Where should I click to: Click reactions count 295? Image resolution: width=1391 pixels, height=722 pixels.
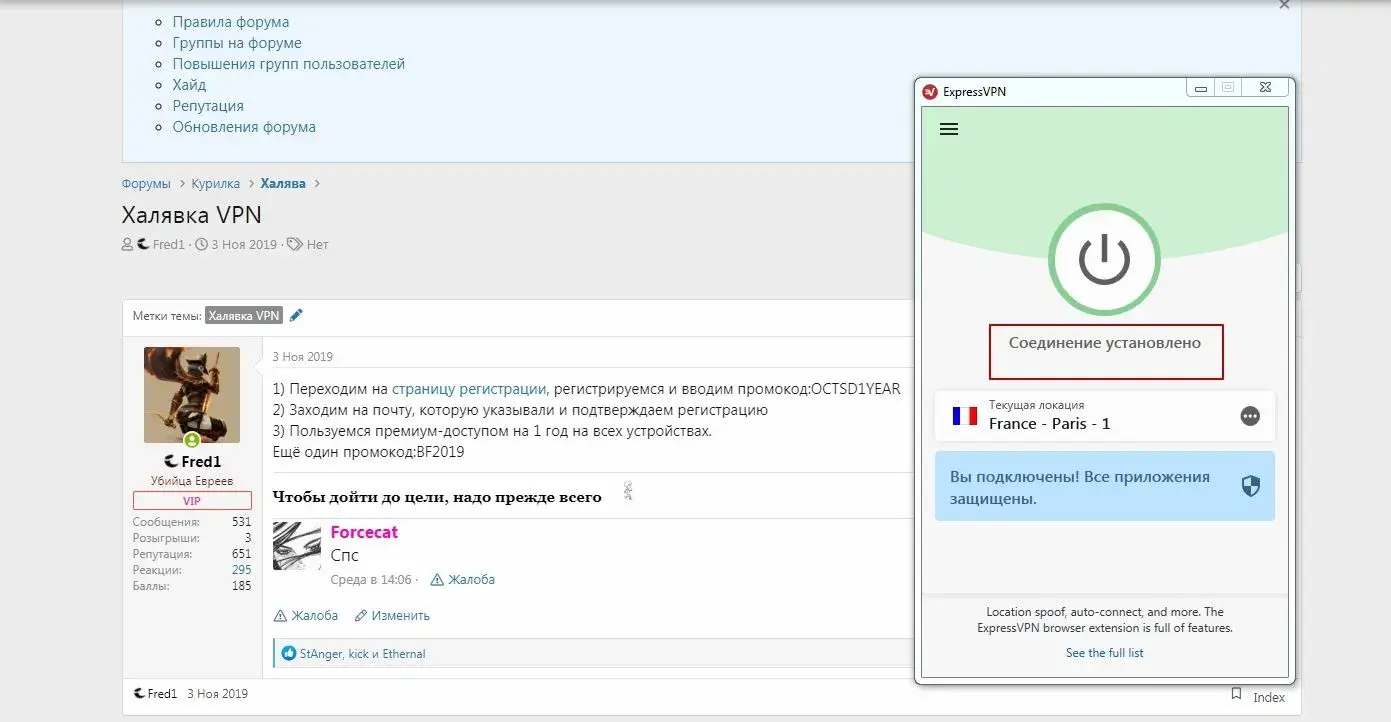pos(242,570)
